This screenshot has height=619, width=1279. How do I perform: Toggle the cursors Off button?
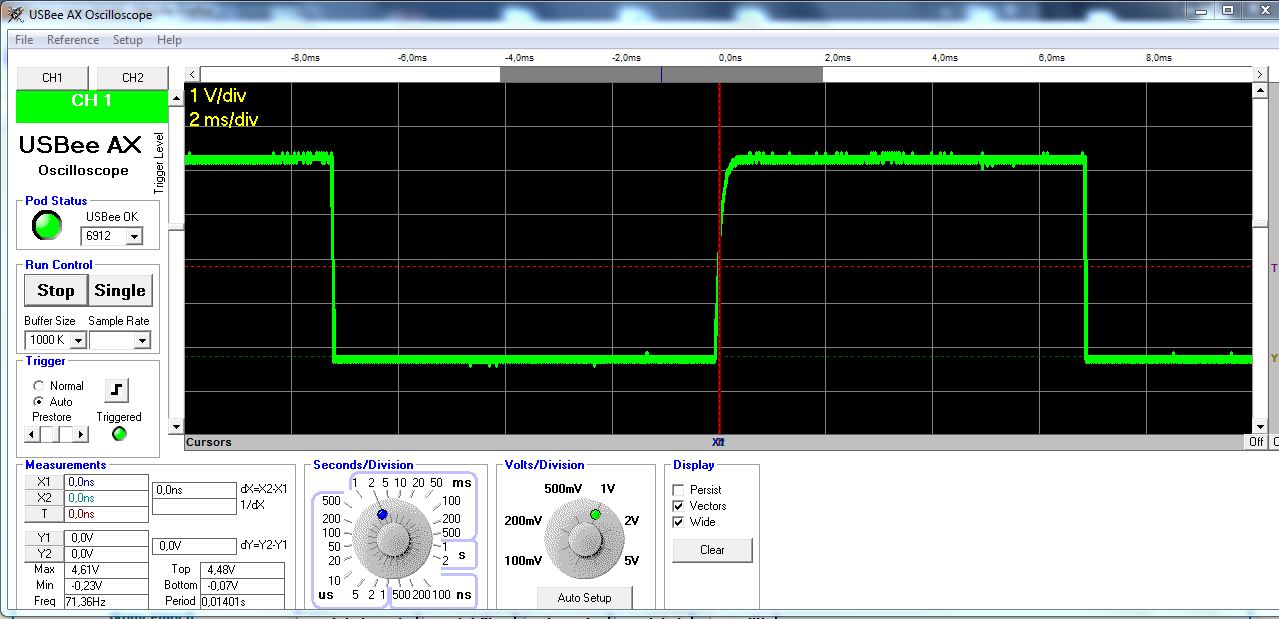tap(1256, 442)
